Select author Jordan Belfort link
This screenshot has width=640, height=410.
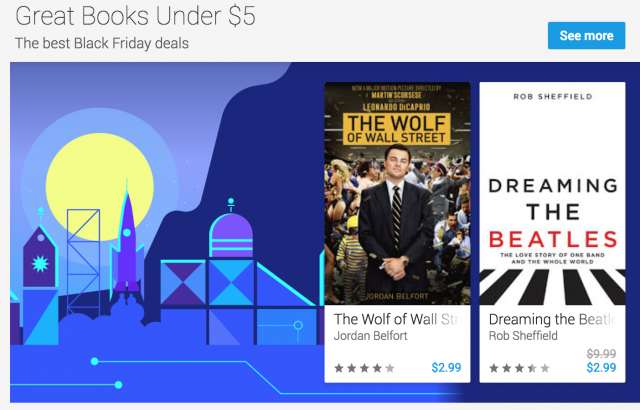tap(371, 336)
